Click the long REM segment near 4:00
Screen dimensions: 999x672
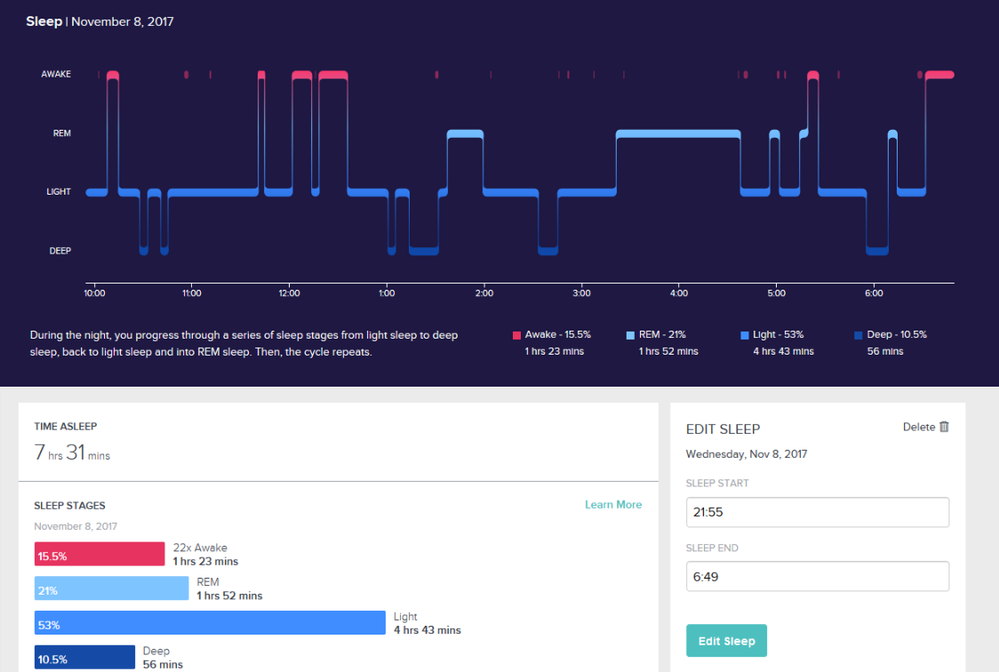tap(678, 134)
